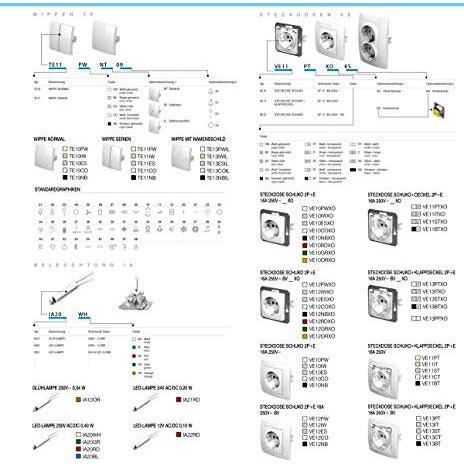
Task: Click the NT code in the rocker heading
Action: pyautogui.click(x=103, y=65)
